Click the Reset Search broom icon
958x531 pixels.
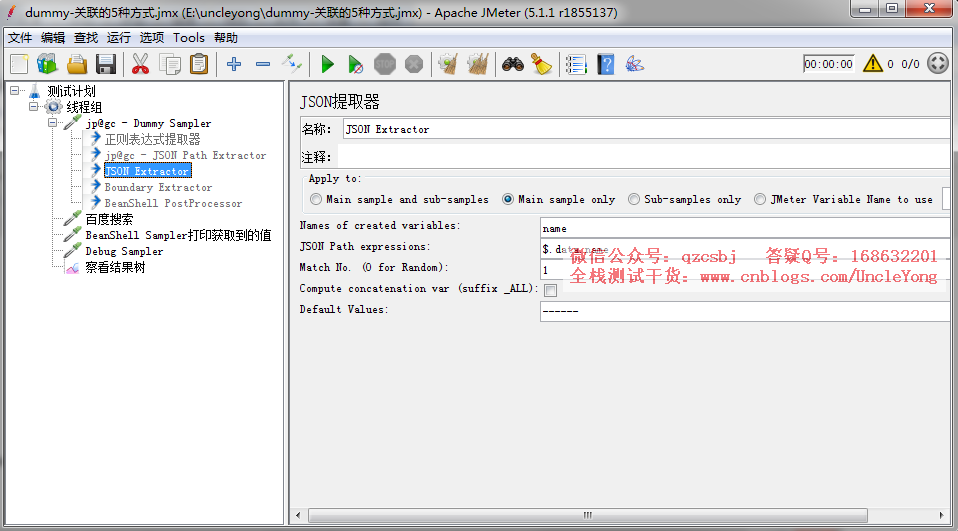point(542,64)
